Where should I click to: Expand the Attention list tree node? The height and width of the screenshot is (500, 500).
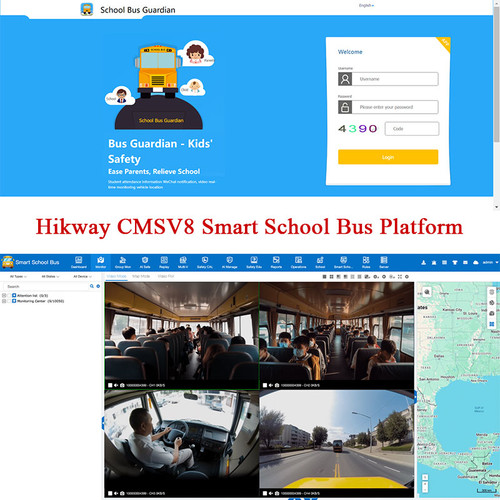point(4,295)
